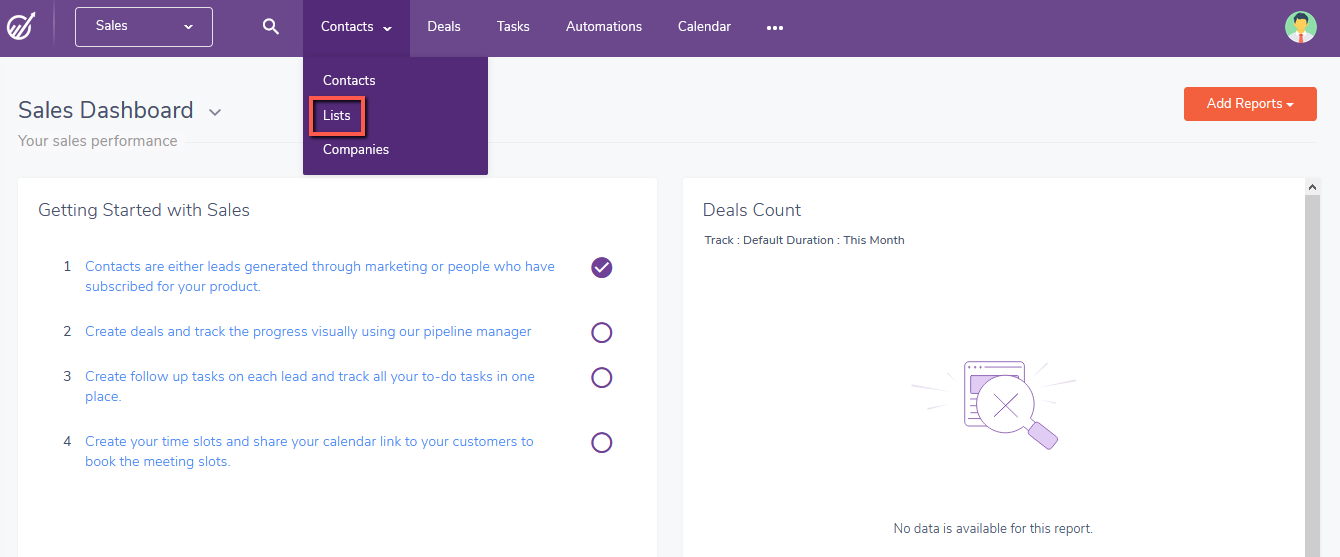The height and width of the screenshot is (557, 1340).
Task: Click the EngageBay logo icon
Action: point(20,26)
